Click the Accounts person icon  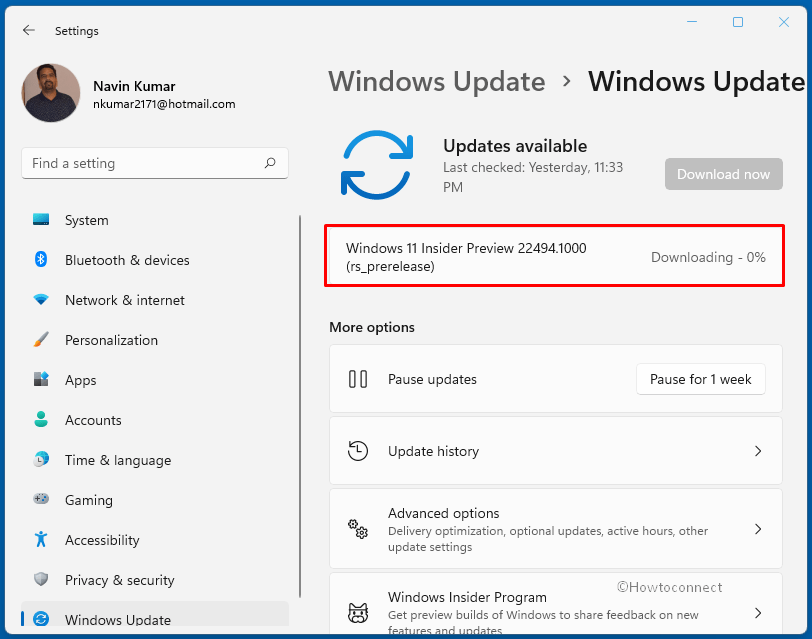(41, 419)
